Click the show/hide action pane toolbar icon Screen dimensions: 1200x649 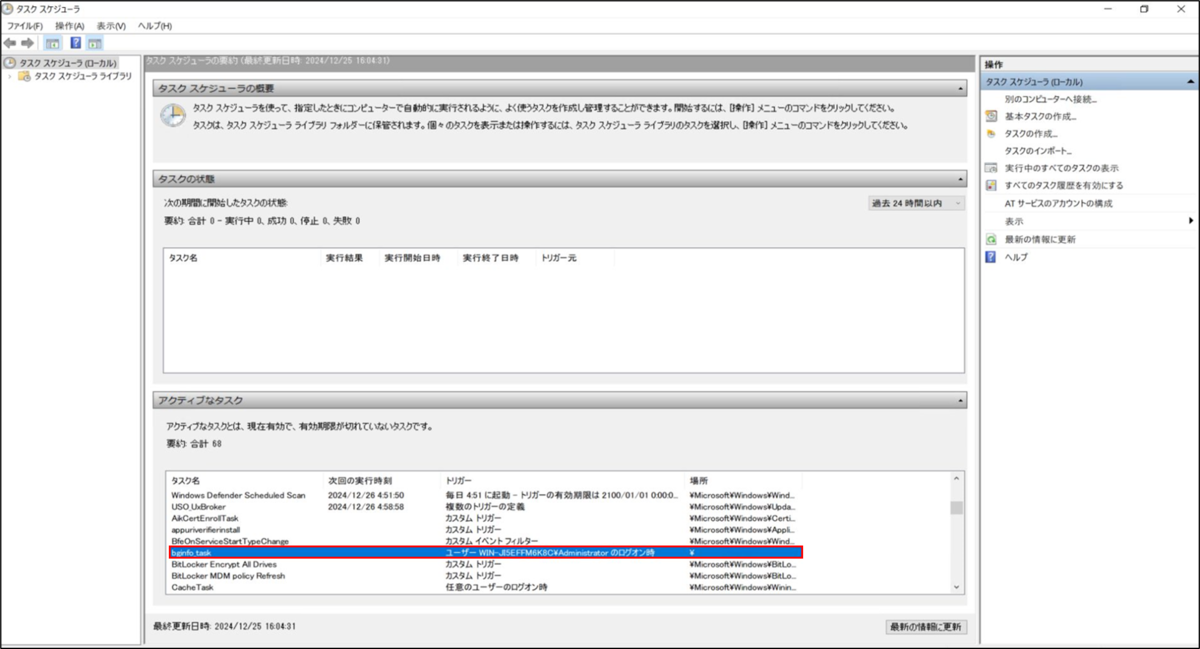(93, 43)
